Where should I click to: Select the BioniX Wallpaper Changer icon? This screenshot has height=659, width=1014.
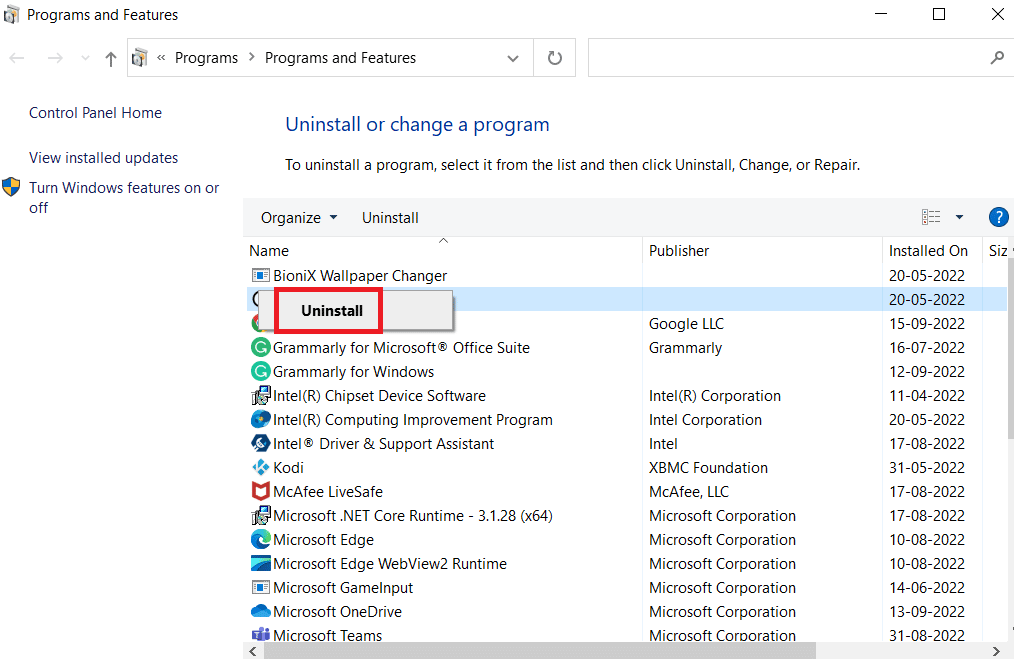[x=260, y=275]
